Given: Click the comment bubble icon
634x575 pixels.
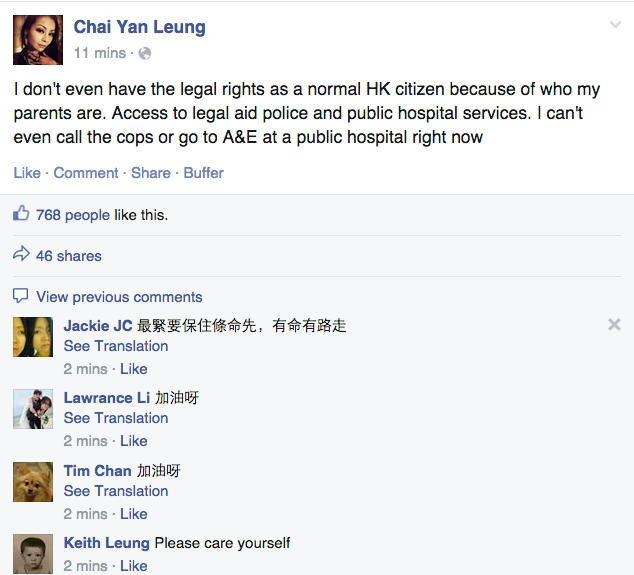Looking at the screenshot, I should 21,296.
